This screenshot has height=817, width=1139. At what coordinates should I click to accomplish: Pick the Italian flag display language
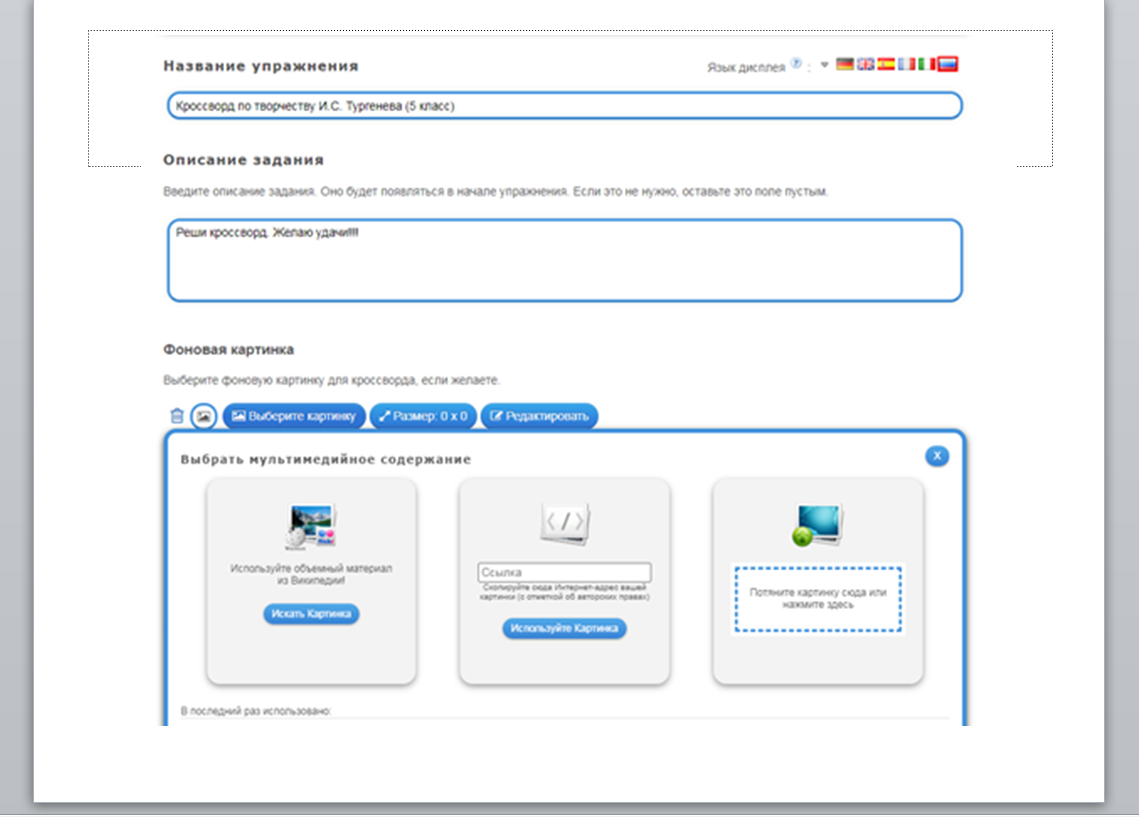pyautogui.click(x=927, y=64)
